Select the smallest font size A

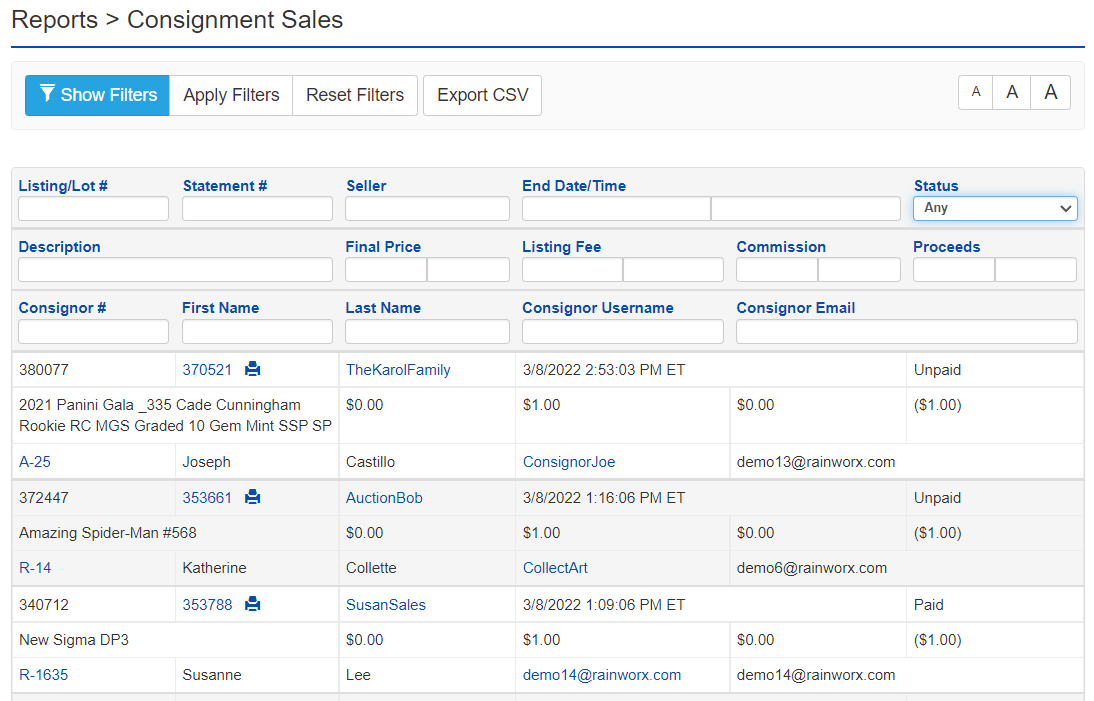coord(976,92)
